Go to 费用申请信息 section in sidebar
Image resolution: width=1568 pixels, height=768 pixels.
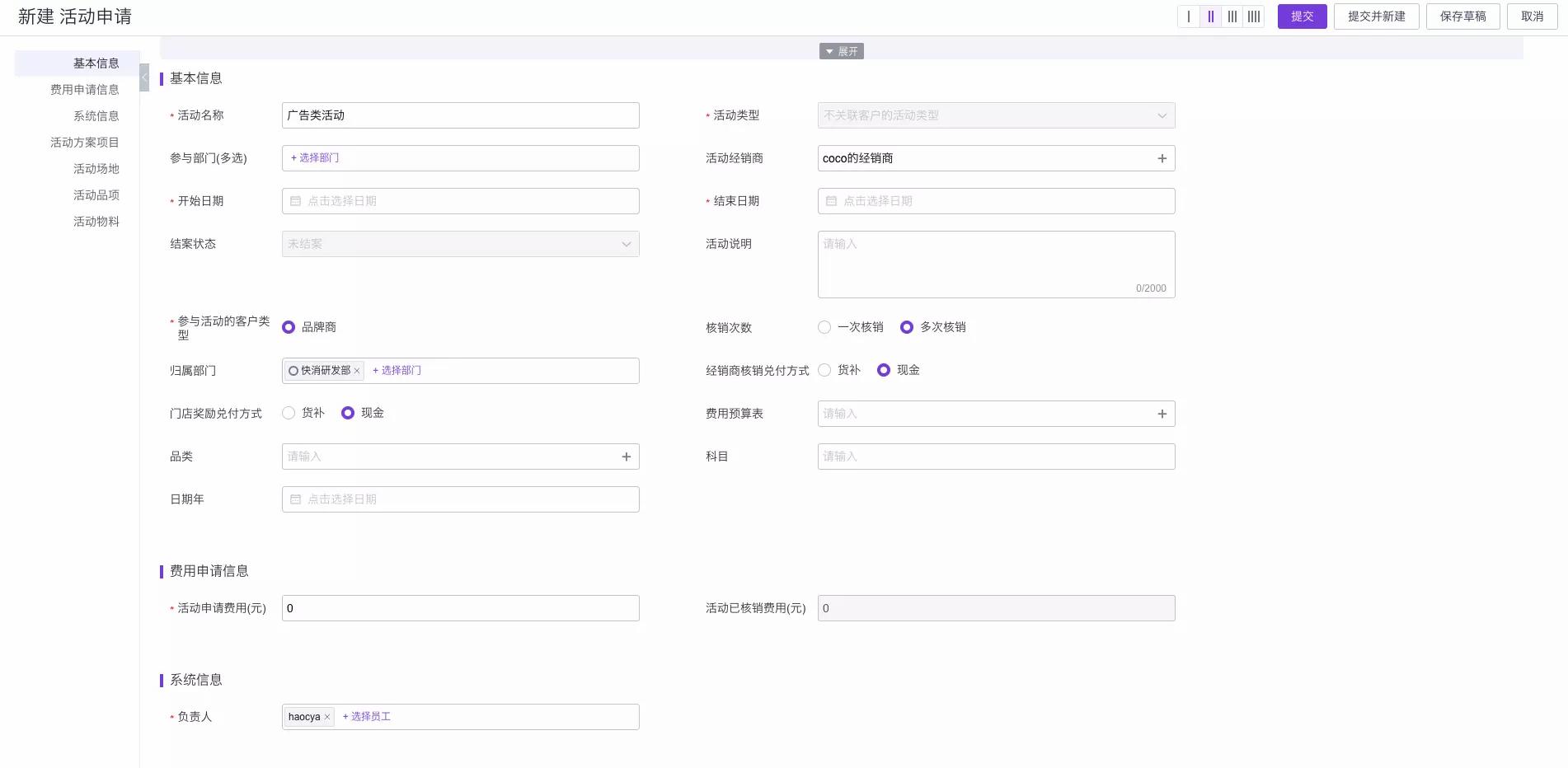click(x=84, y=90)
